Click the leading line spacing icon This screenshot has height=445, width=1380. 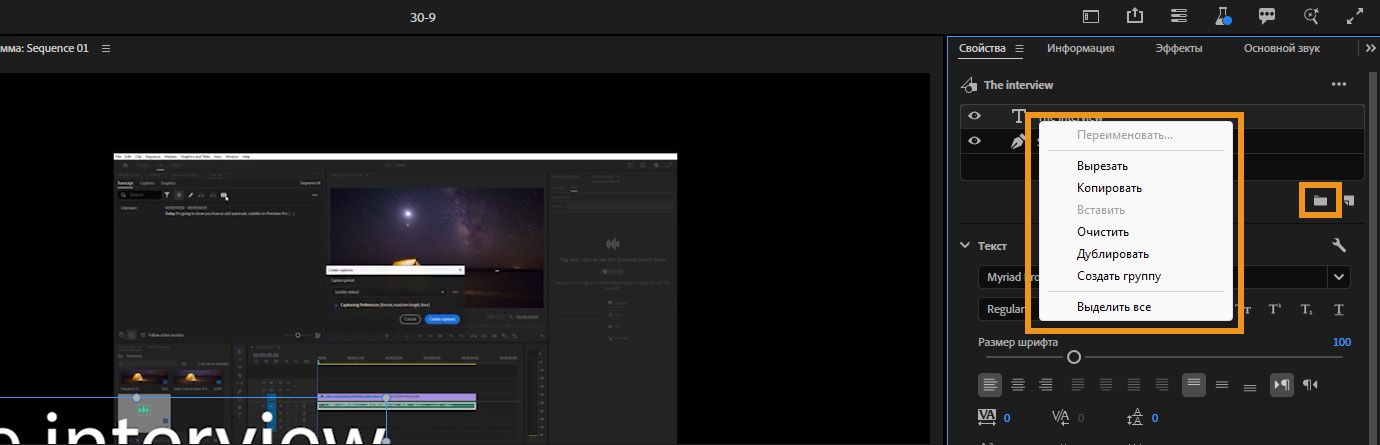tap(1134, 418)
